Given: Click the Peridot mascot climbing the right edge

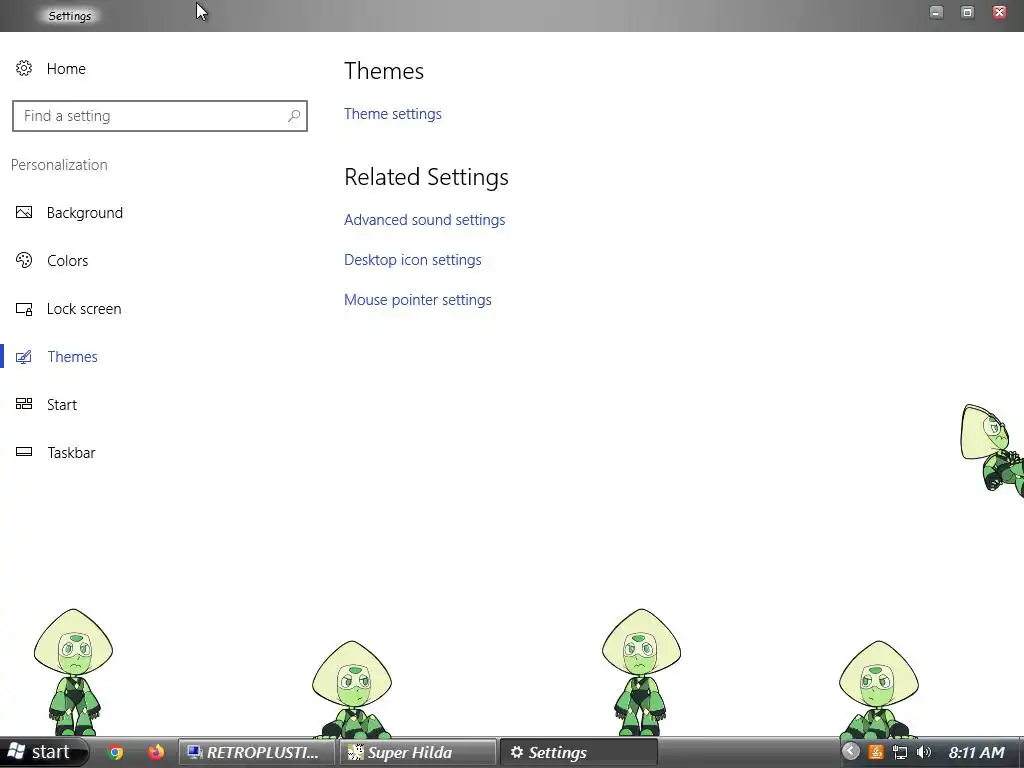Looking at the screenshot, I should click(992, 450).
